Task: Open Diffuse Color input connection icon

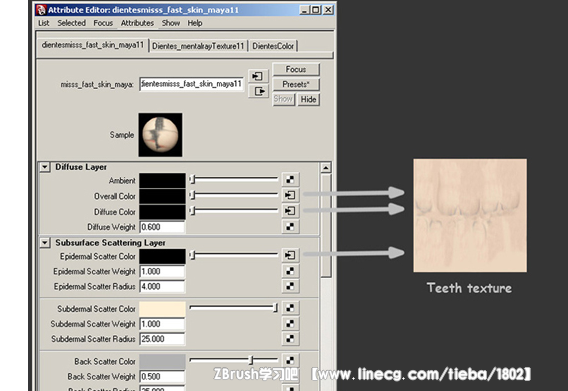Action: pos(290,211)
